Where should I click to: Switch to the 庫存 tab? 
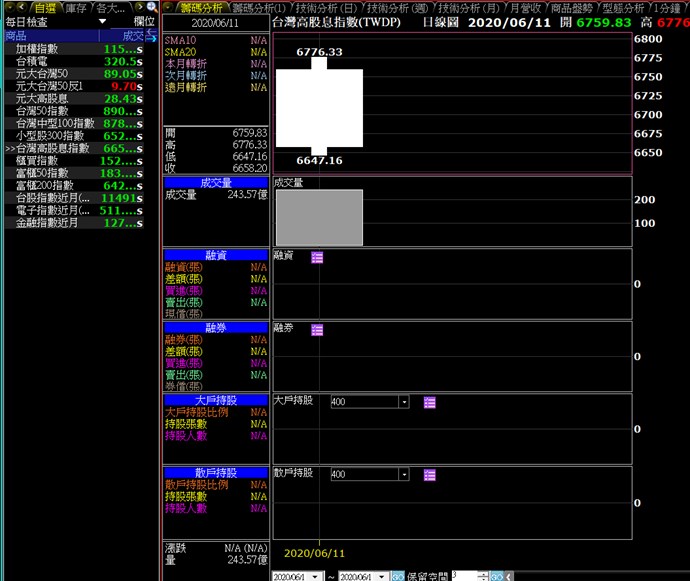[x=76, y=7]
